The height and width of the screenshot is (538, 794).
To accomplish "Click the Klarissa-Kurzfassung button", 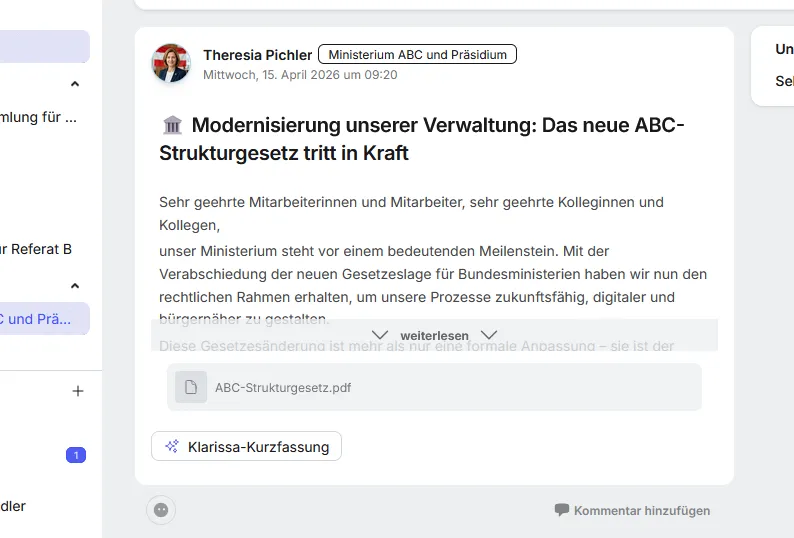I will pyautogui.click(x=246, y=446).
